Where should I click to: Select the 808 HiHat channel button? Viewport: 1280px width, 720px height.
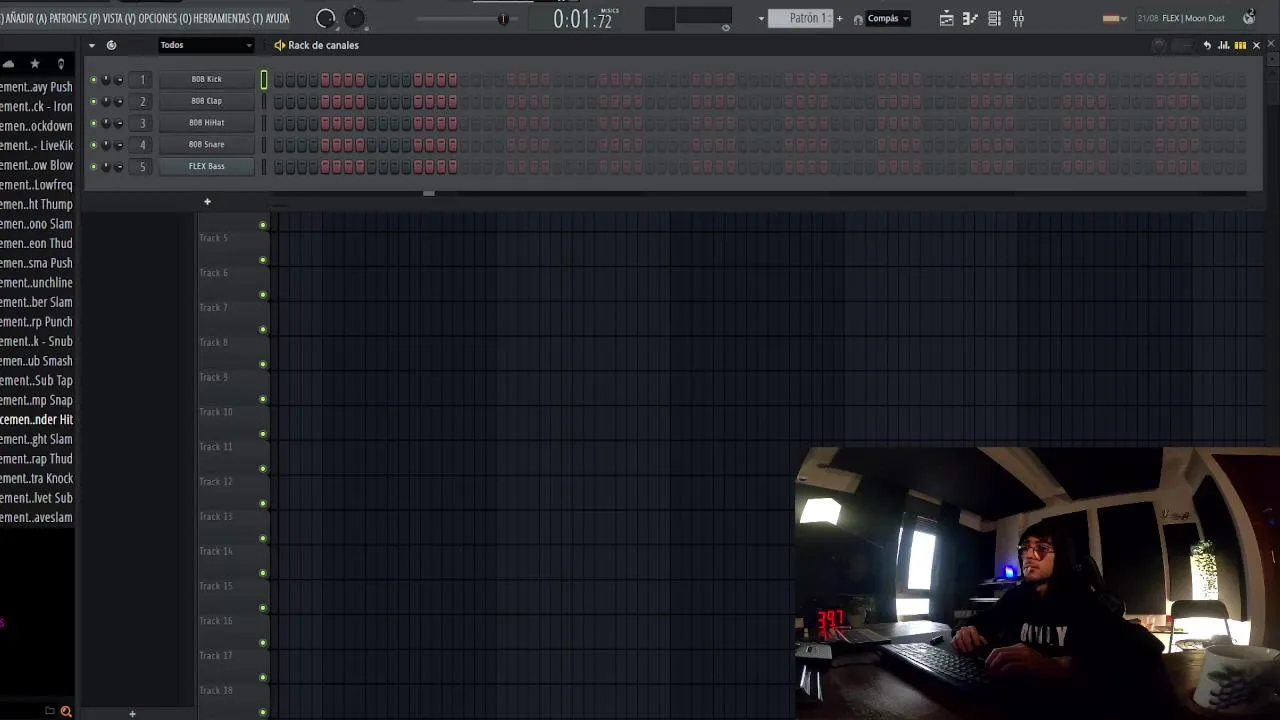pos(207,123)
